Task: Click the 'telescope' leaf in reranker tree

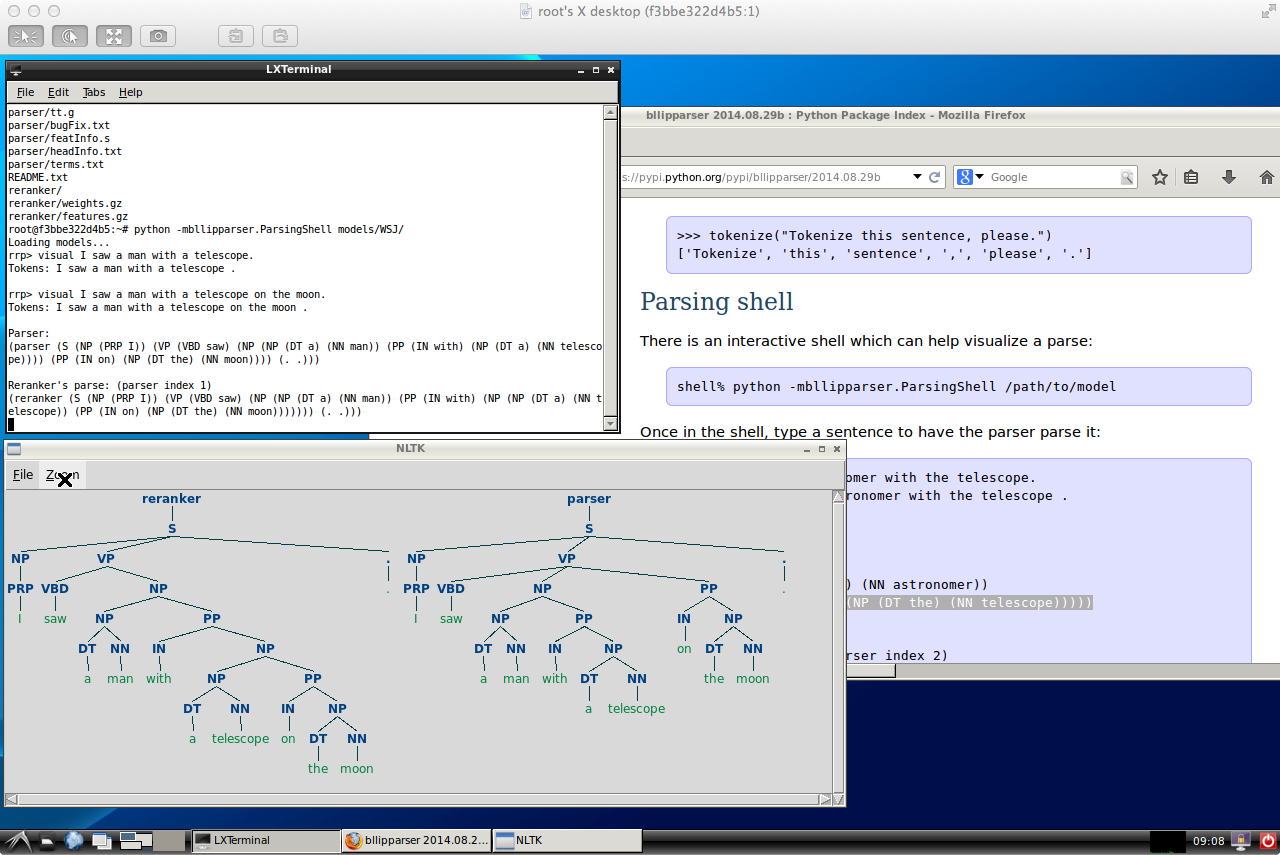Action: pos(240,738)
